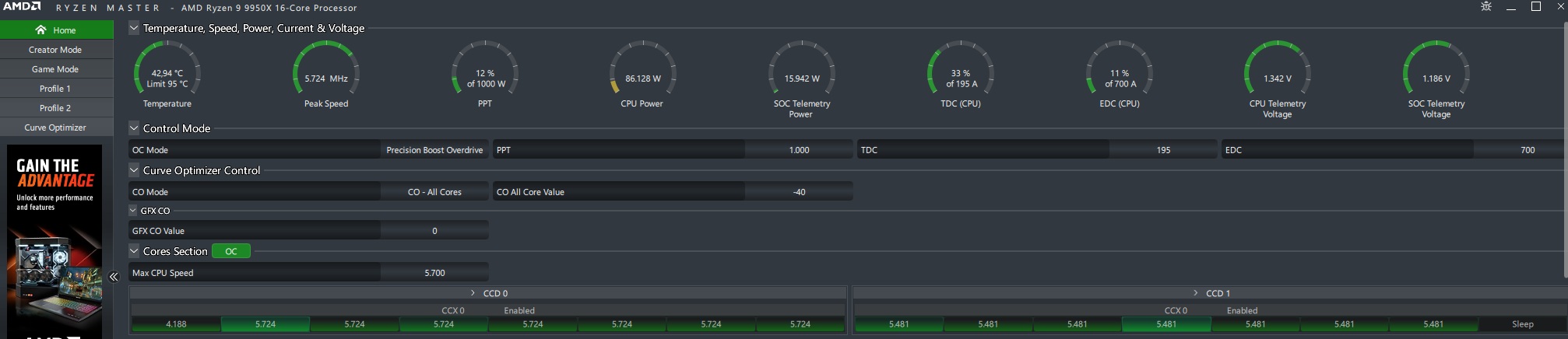
Task: Switch to Game Mode
Action: click(x=57, y=68)
